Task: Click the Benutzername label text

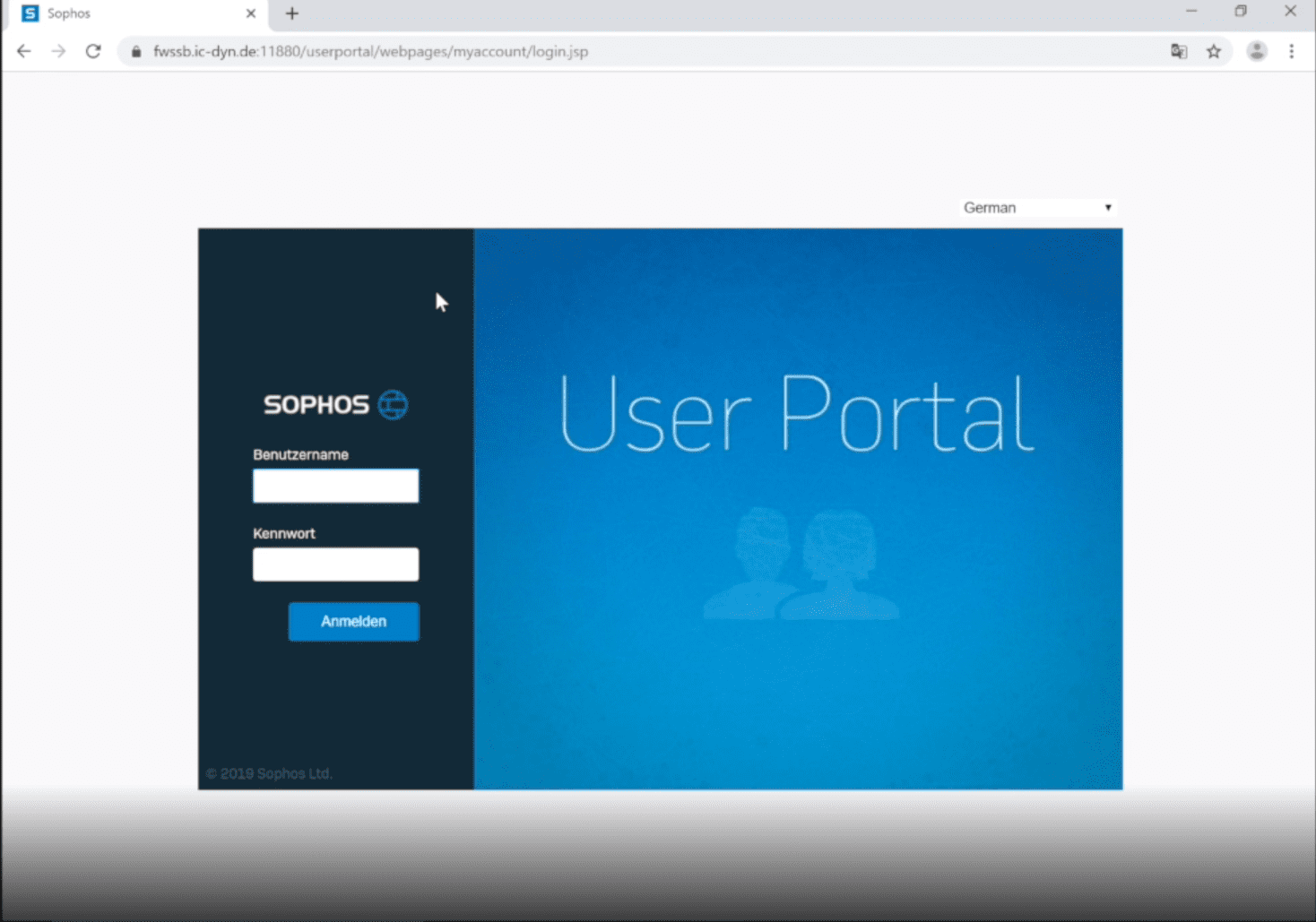Action: coord(300,454)
